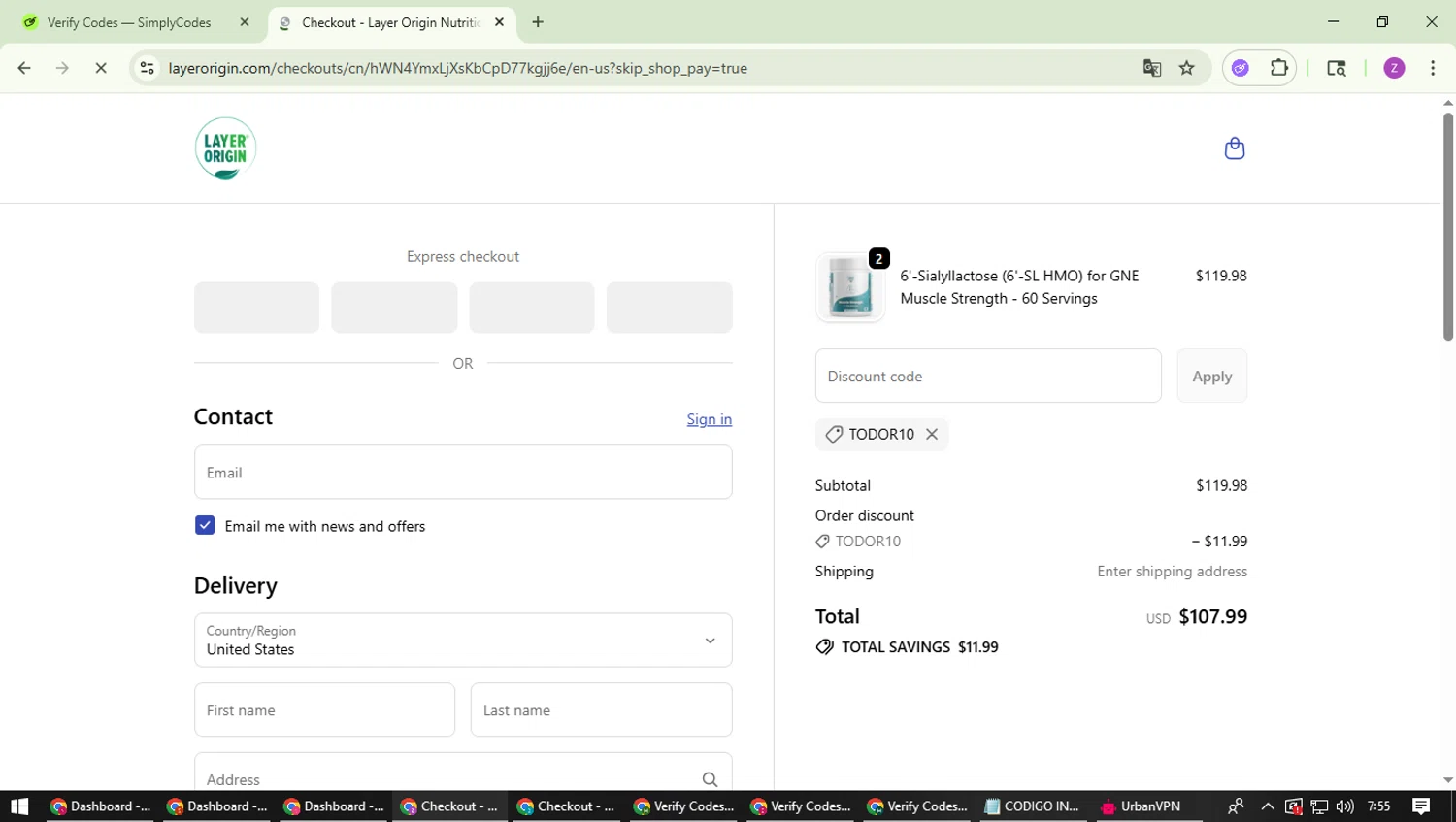Click the Layer Origin logo
1456x822 pixels.
(x=225, y=148)
